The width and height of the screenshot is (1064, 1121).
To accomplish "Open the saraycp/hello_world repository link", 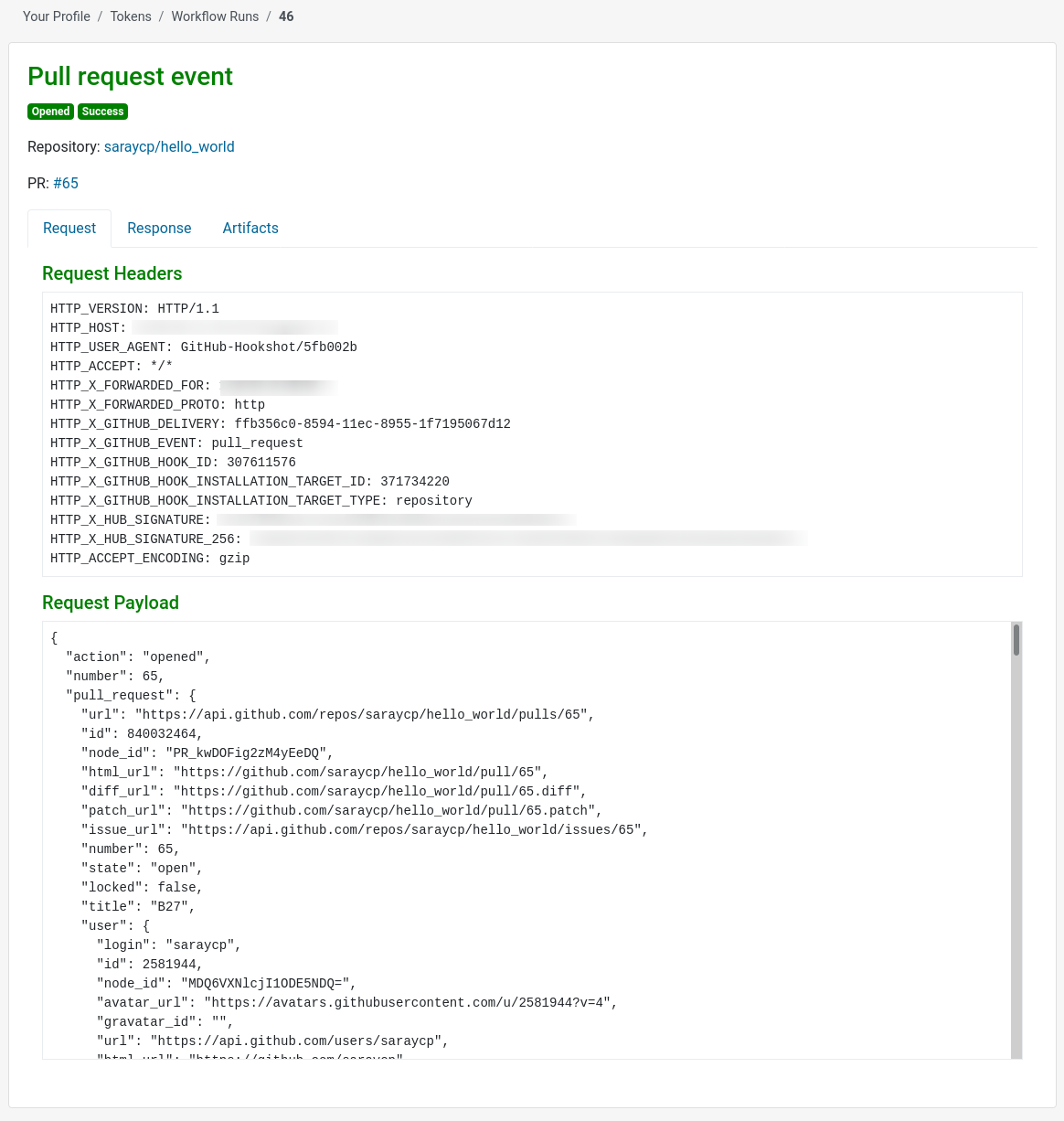I will click(169, 146).
